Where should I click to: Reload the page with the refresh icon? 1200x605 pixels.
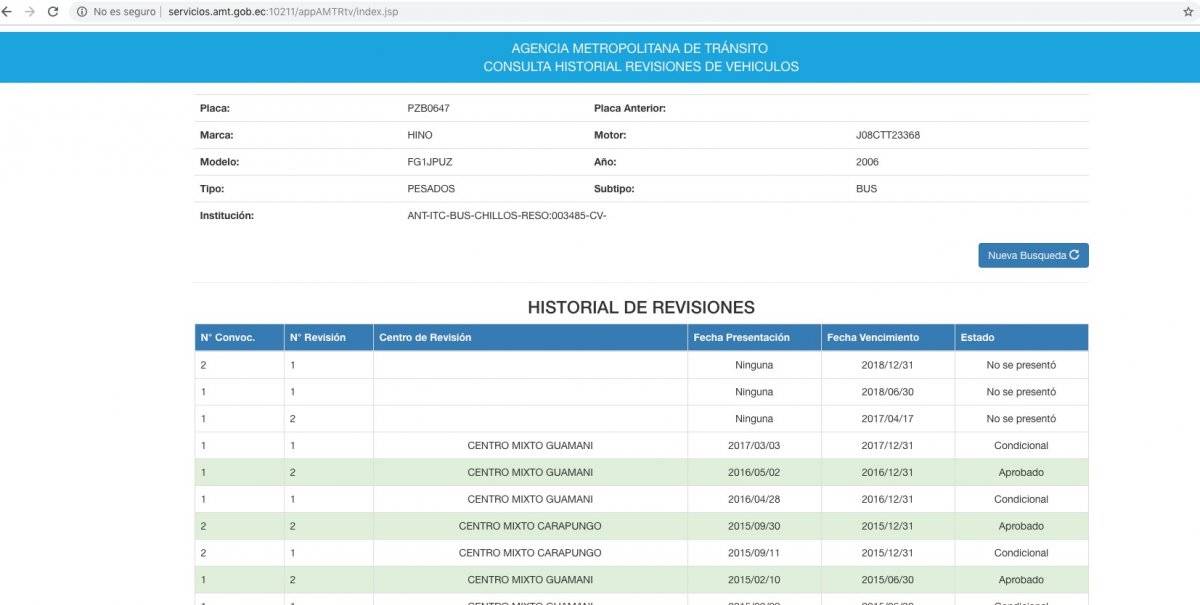coord(52,11)
